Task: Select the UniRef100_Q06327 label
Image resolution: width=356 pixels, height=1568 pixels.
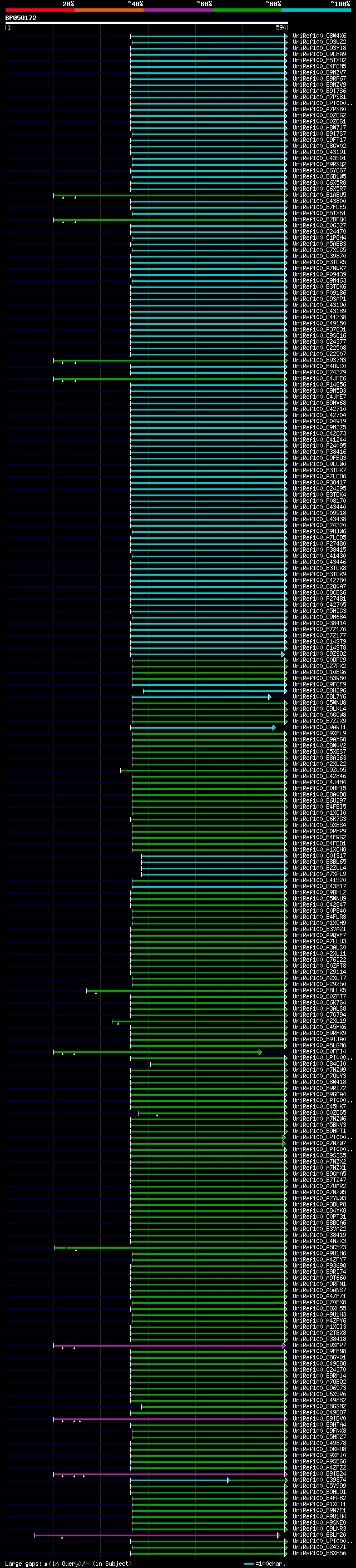Action: (319, 226)
